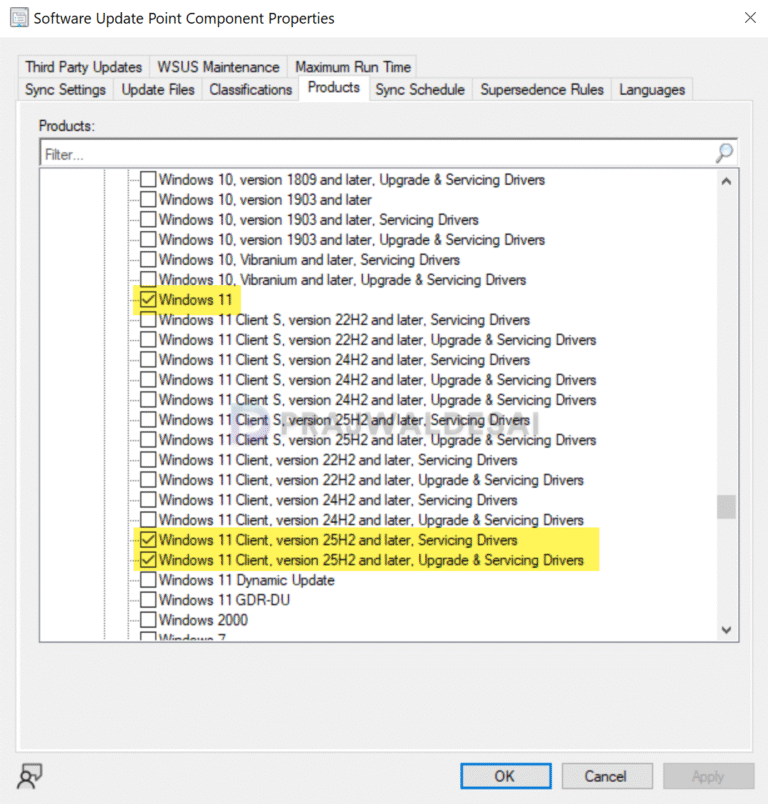Open the Update Files tab
Viewport: 768px width, 804px height.
tap(158, 90)
